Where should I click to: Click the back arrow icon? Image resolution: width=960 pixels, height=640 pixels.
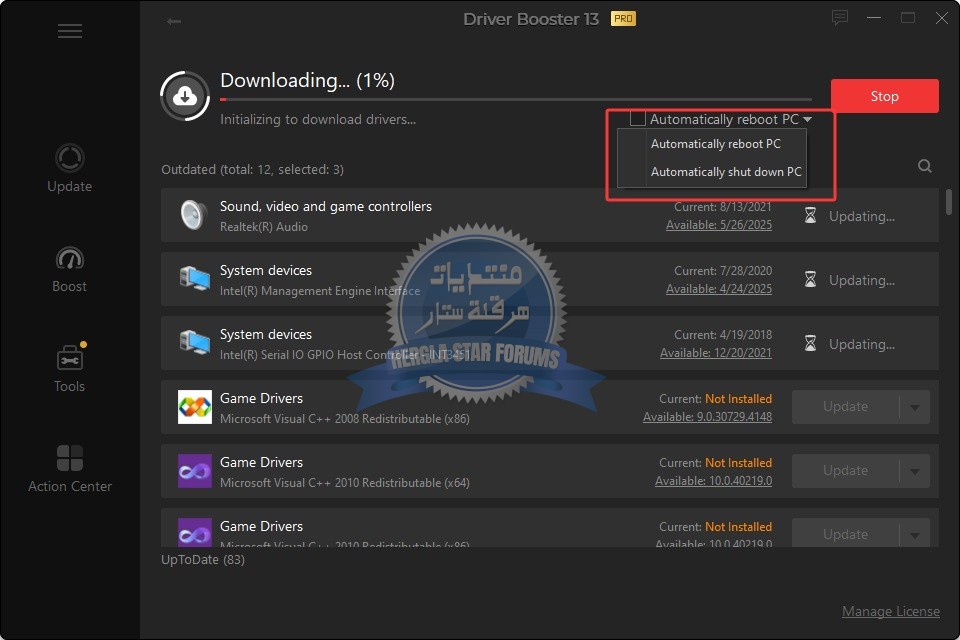pos(174,21)
